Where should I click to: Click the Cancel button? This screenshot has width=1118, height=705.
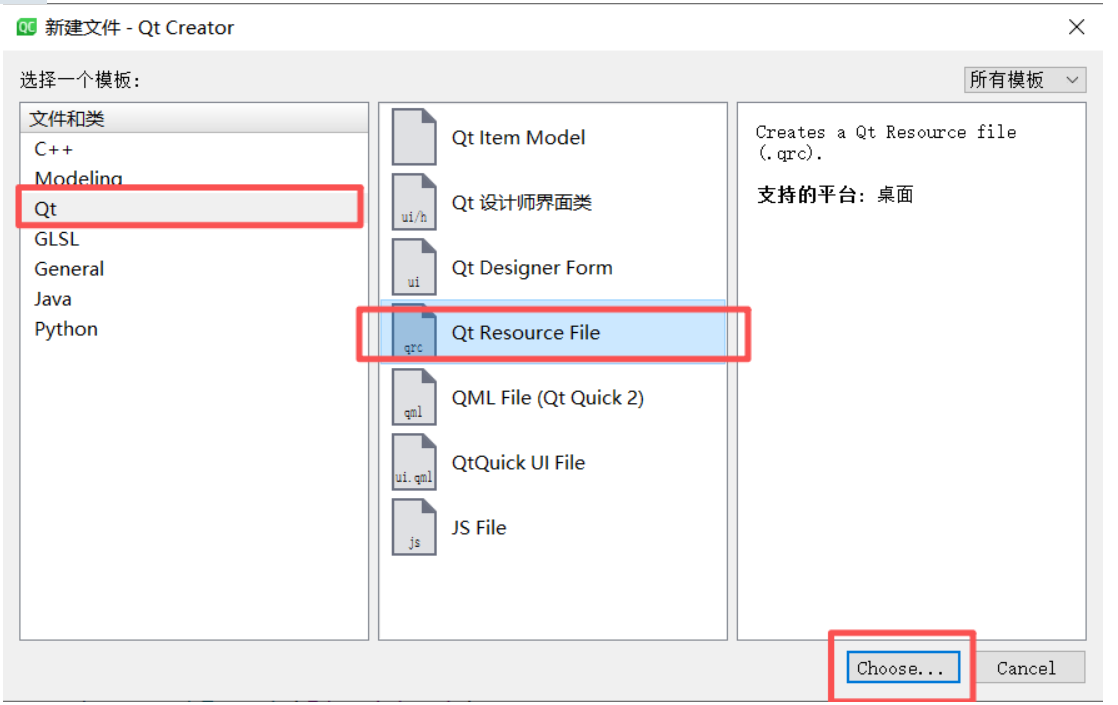tap(1026, 667)
